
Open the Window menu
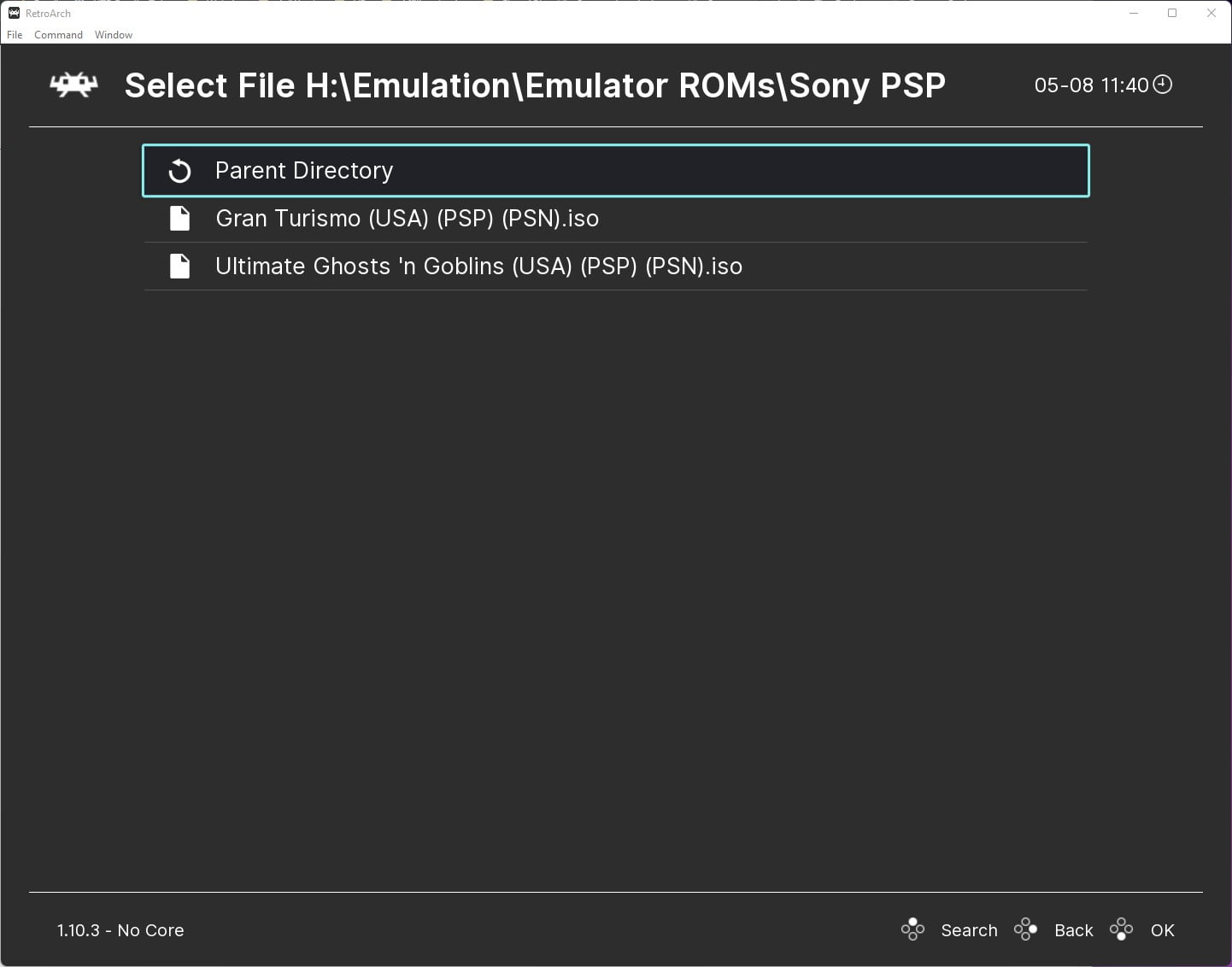coord(113,34)
